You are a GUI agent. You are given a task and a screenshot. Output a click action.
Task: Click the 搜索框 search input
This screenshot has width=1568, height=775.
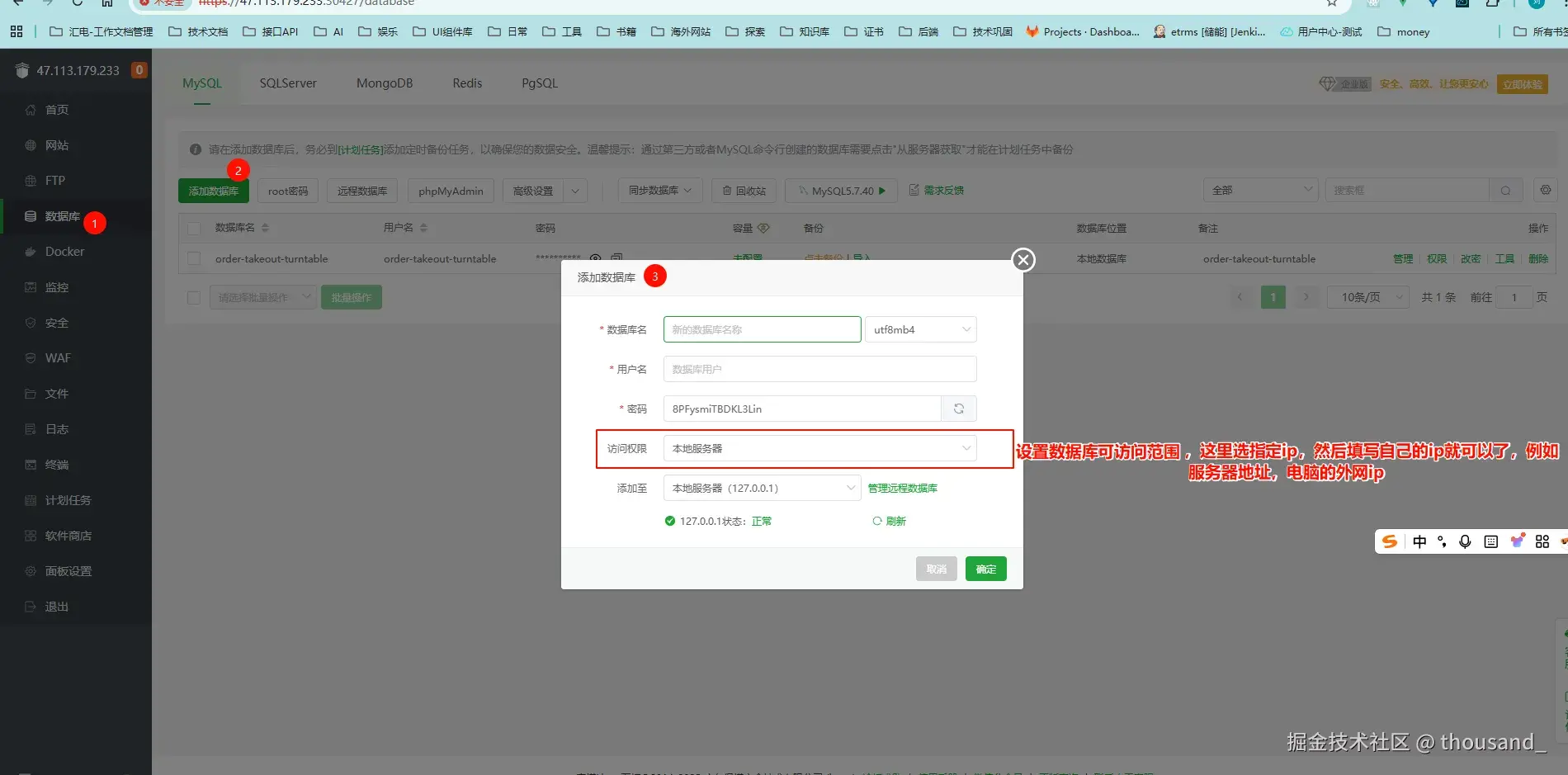[x=1407, y=191]
